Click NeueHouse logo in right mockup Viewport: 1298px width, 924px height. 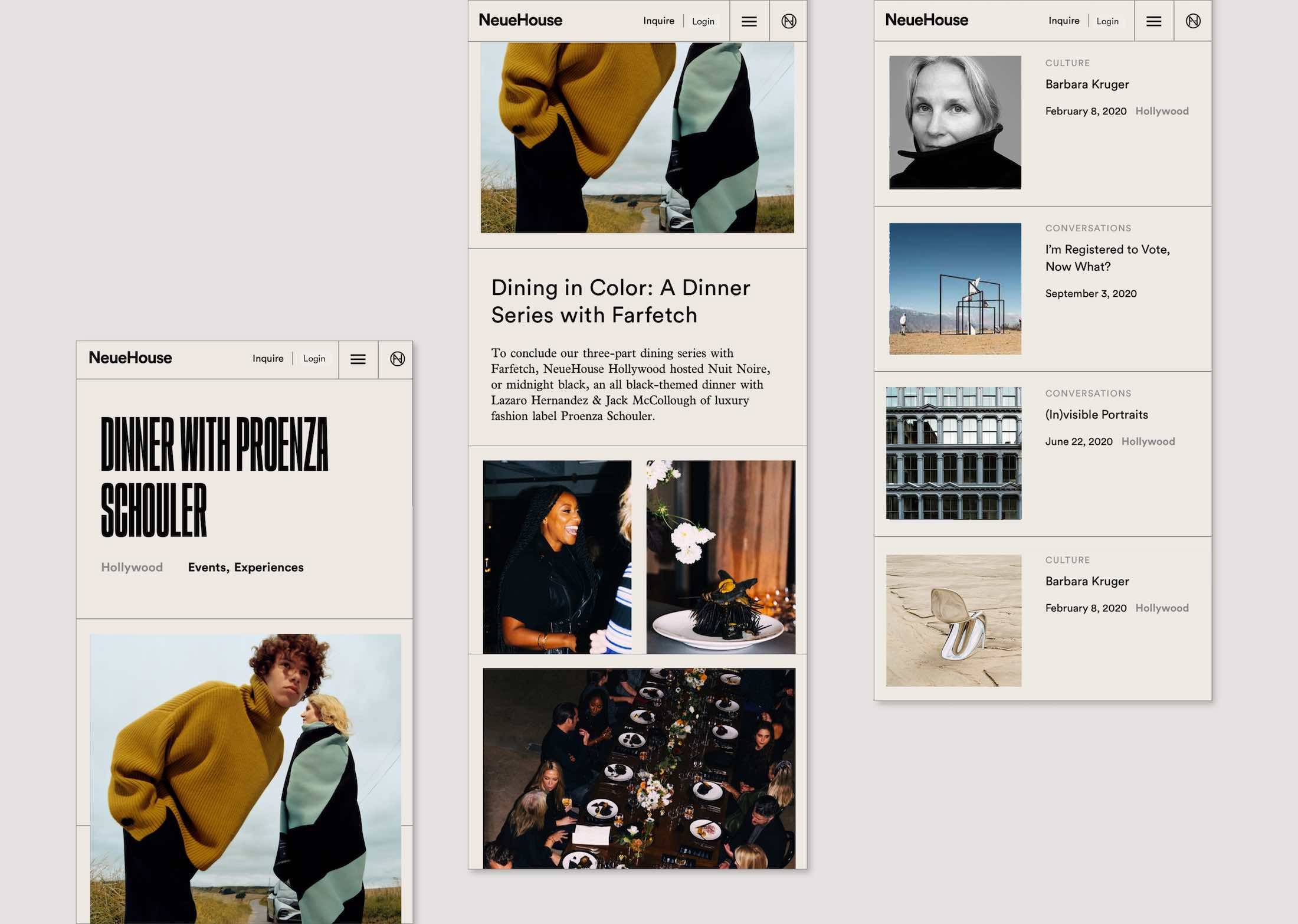pos(927,20)
